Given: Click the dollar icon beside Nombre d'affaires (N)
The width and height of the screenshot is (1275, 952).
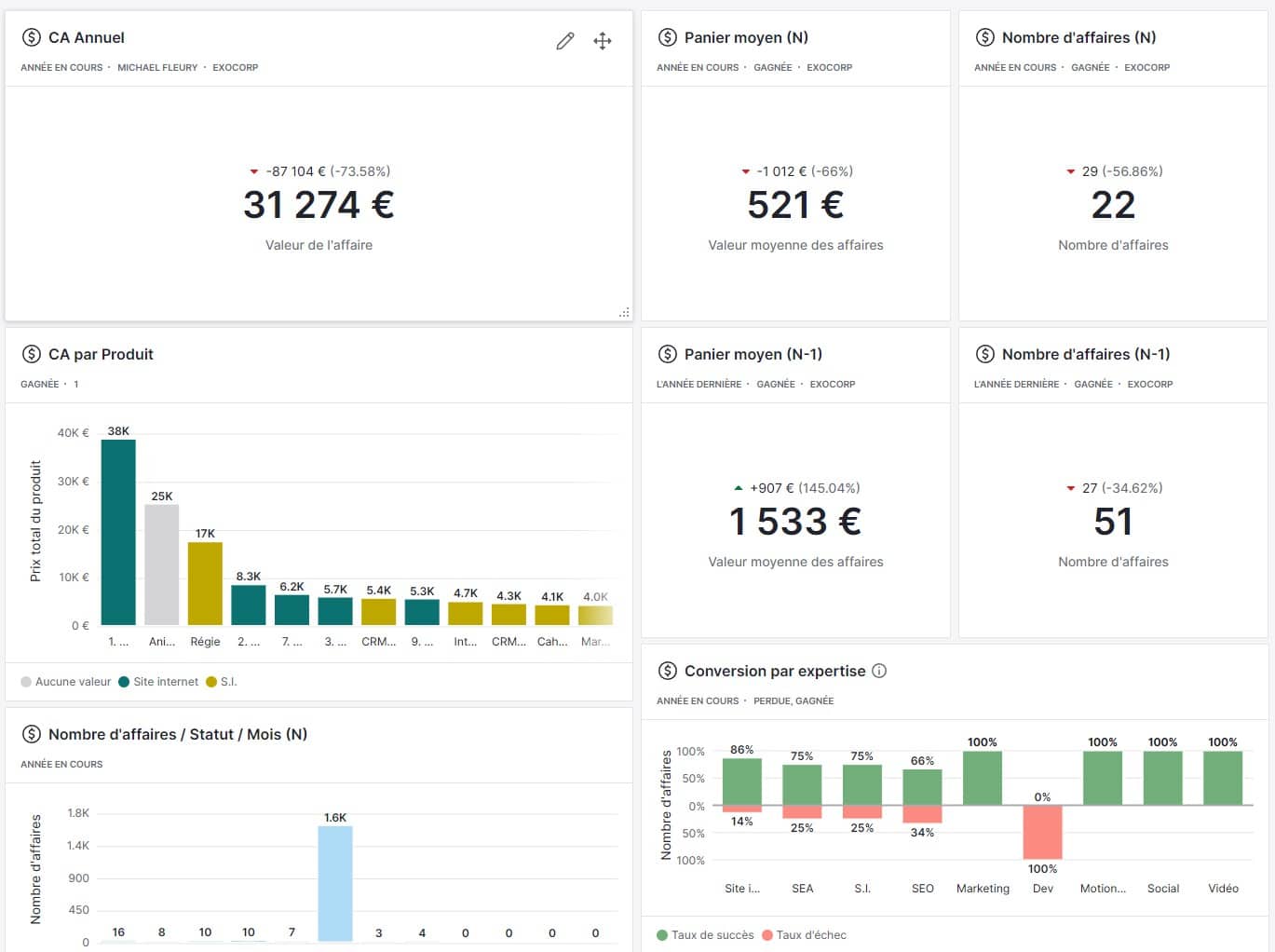Looking at the screenshot, I should 984,37.
